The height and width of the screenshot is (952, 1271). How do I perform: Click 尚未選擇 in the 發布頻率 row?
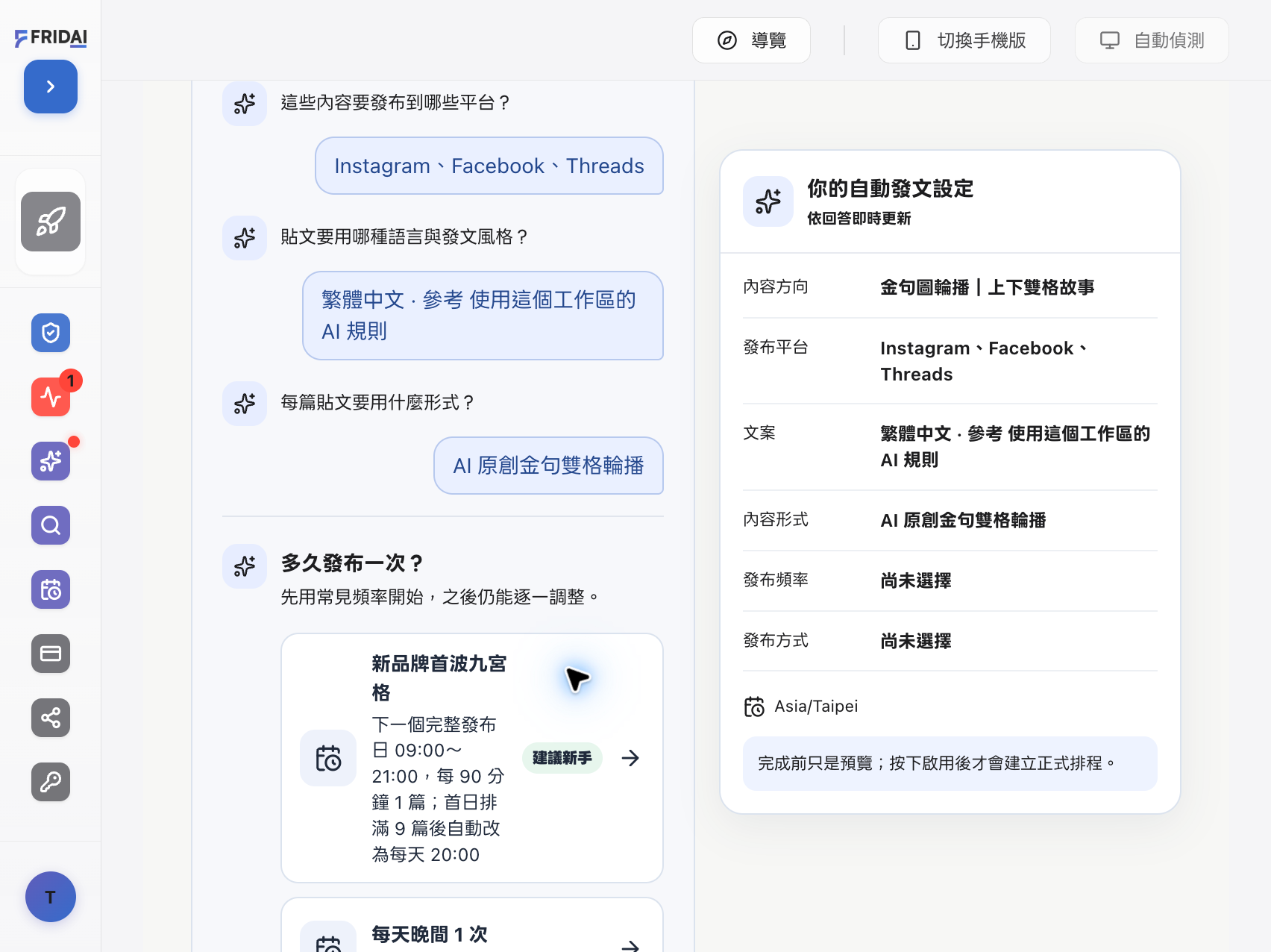[916, 580]
